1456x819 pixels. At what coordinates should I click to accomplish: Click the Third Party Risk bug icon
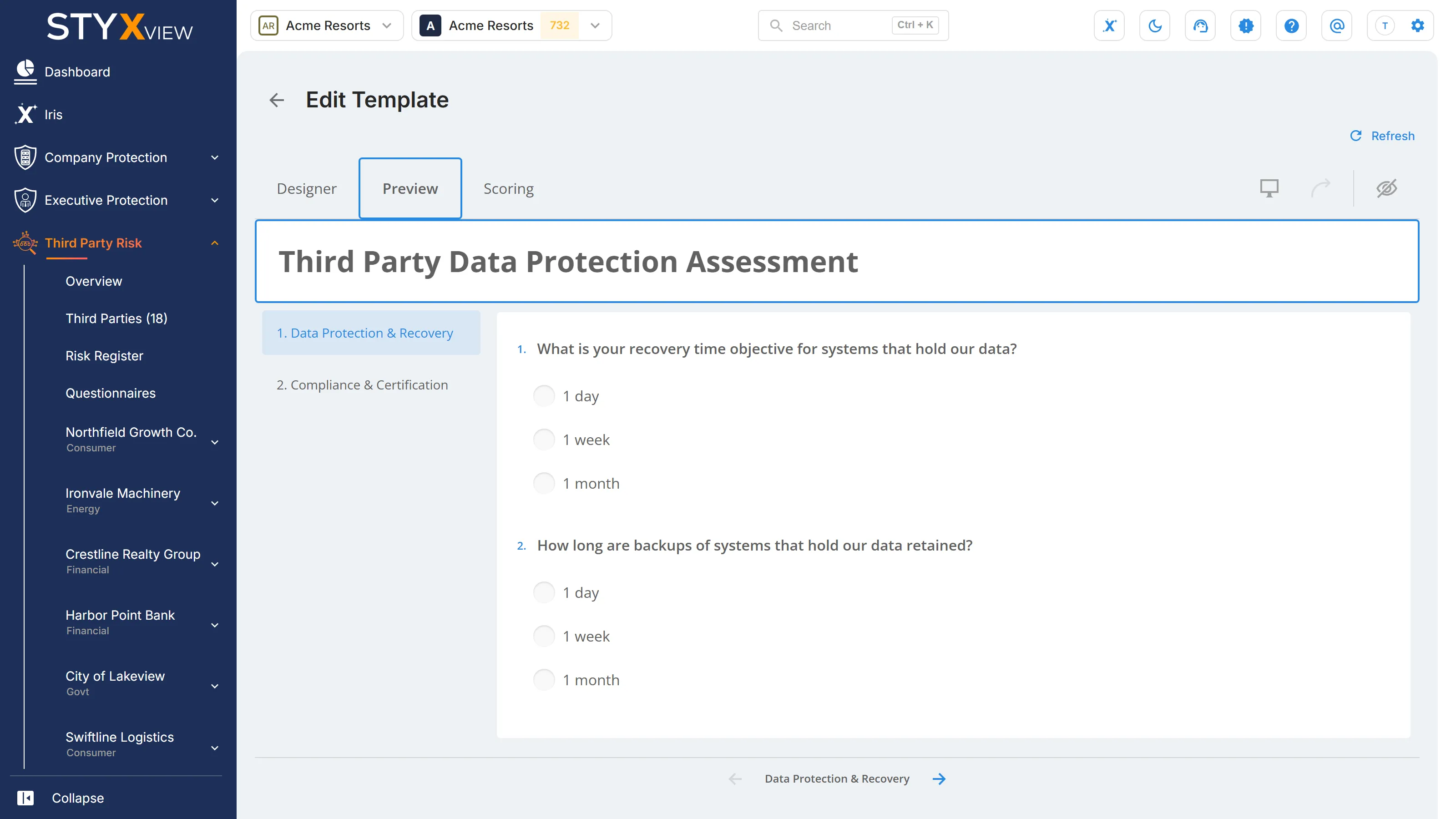pyautogui.click(x=25, y=243)
